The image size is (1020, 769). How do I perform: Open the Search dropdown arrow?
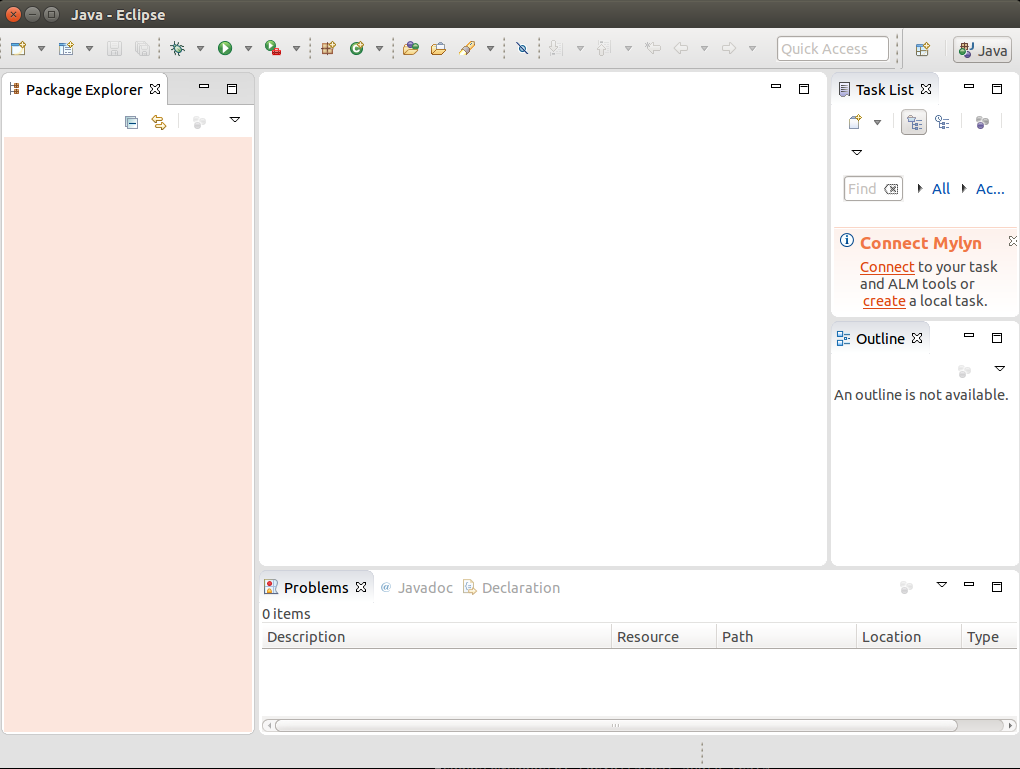tap(490, 48)
